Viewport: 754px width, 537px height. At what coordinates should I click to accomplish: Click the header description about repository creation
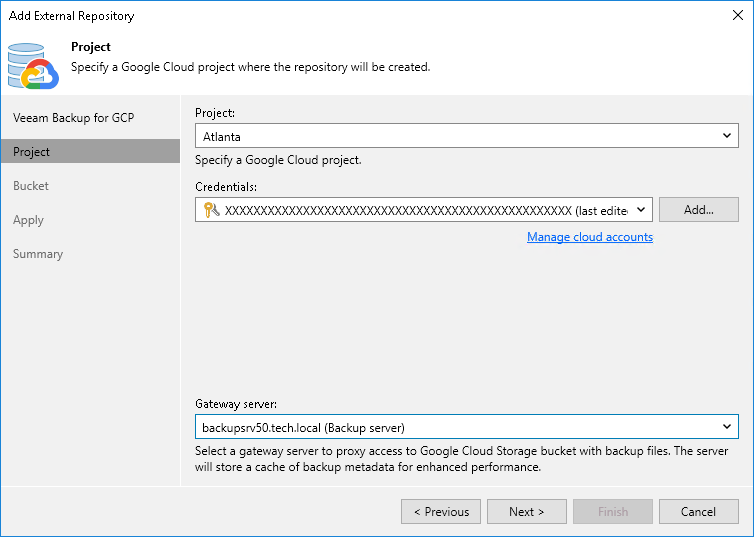tap(251, 67)
